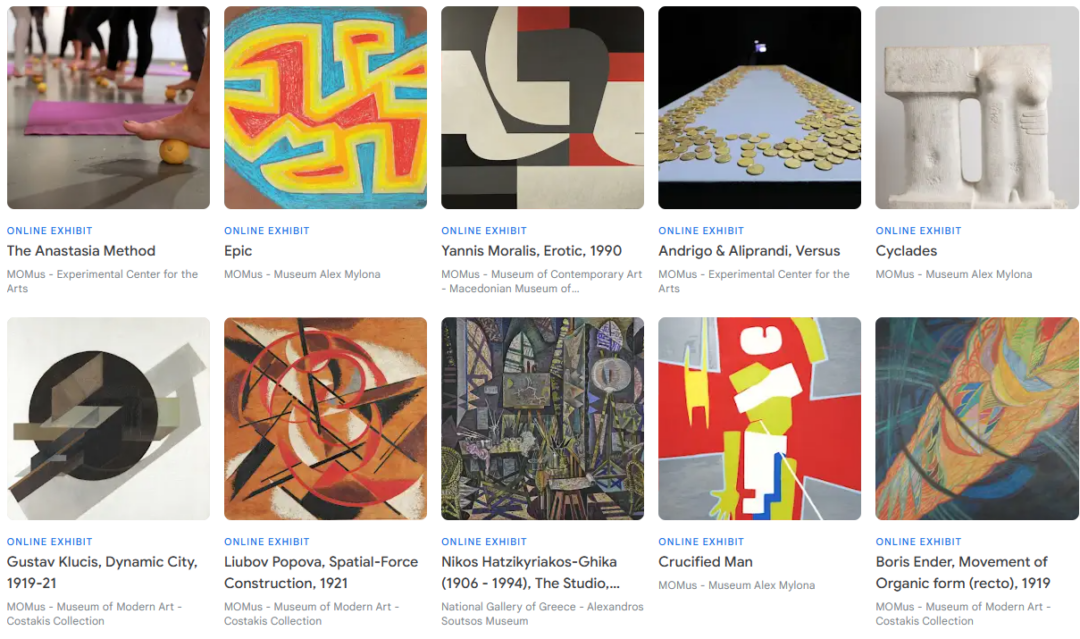Click Crucified Man title text
The height and width of the screenshot is (639, 1080).
click(705, 562)
